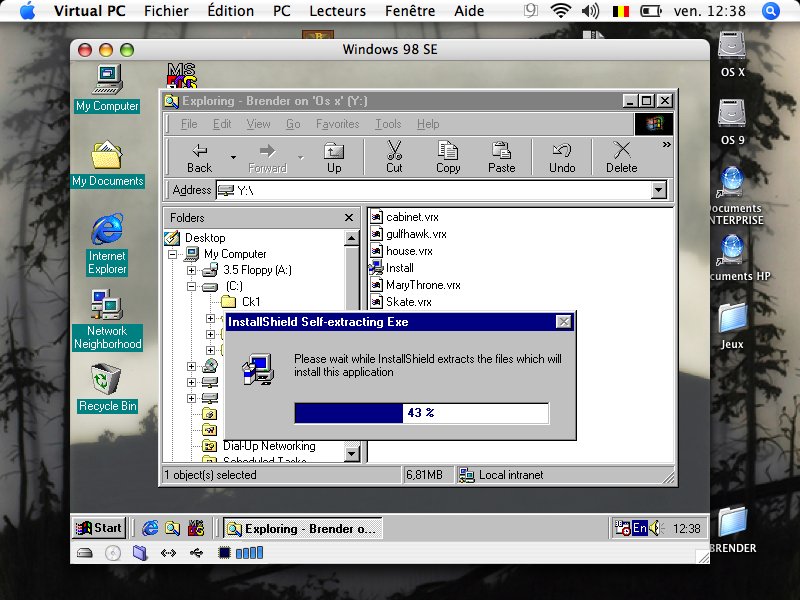Launch Windows Explorer from Quick Launch

point(172,528)
